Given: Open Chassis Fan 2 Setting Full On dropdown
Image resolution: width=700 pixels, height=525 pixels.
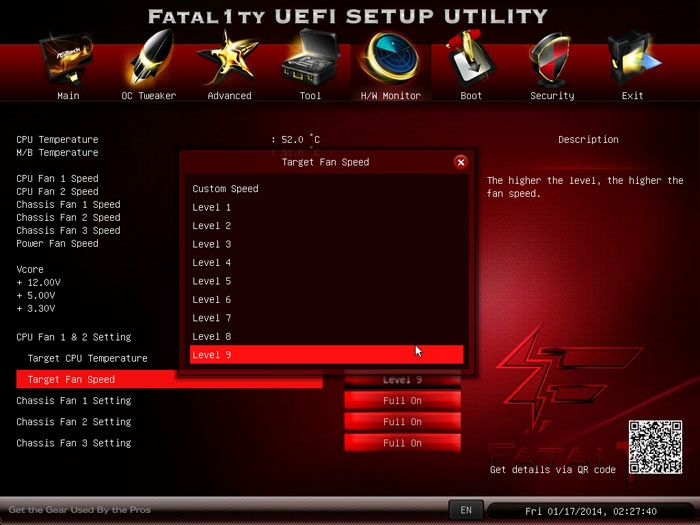Looking at the screenshot, I should coord(402,421).
